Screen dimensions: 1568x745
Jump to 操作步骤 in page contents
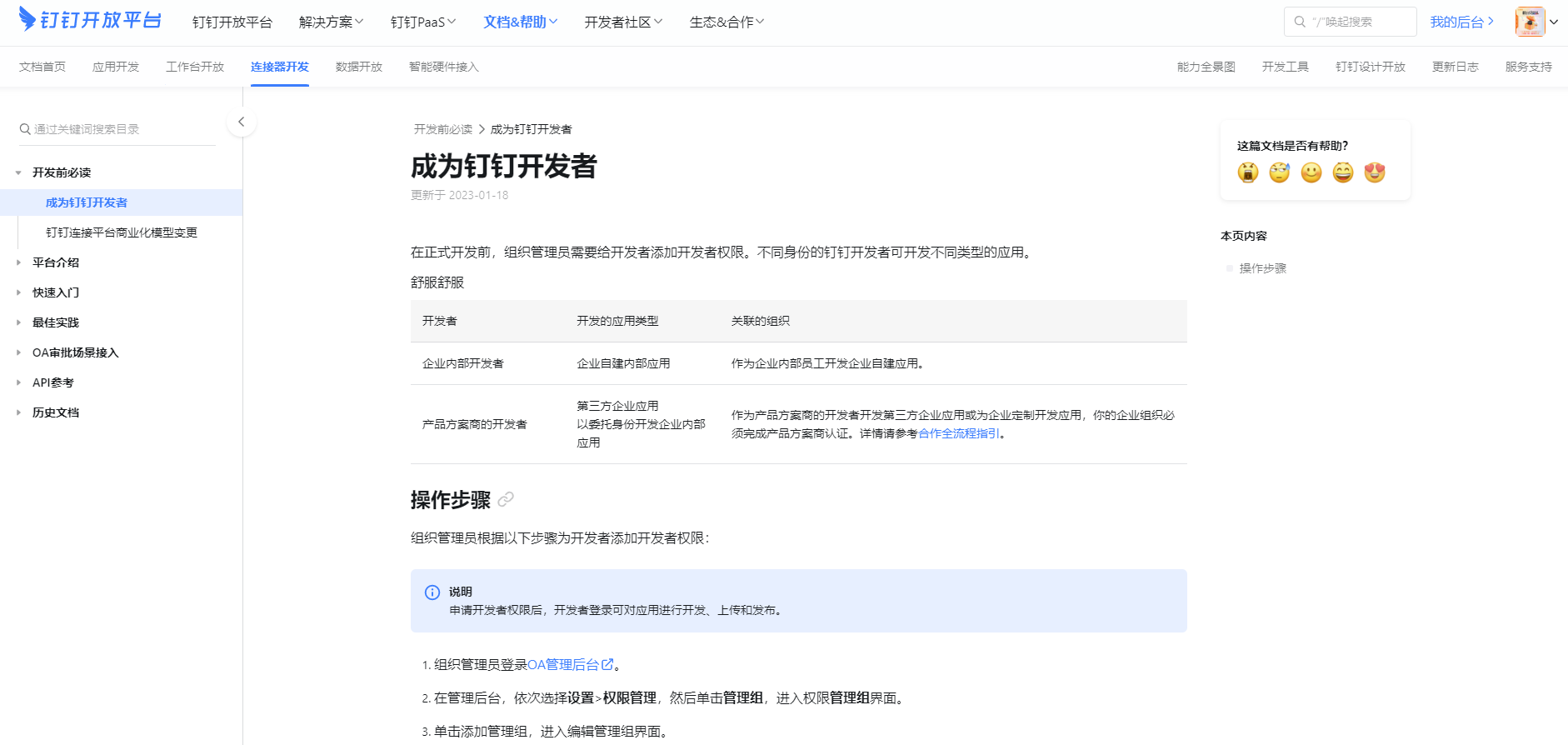(x=1263, y=268)
